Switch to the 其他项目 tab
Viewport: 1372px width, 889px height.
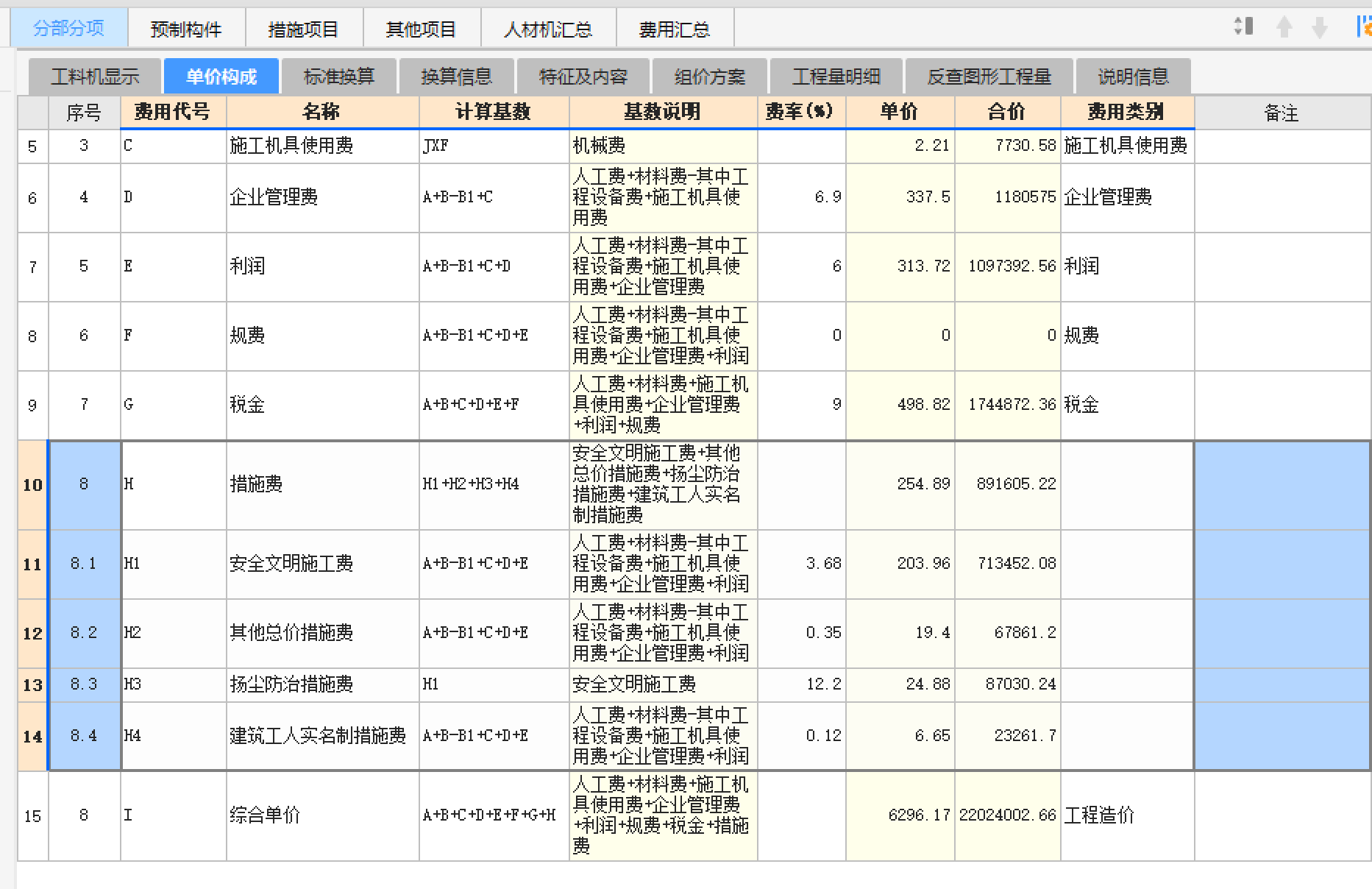(422, 29)
